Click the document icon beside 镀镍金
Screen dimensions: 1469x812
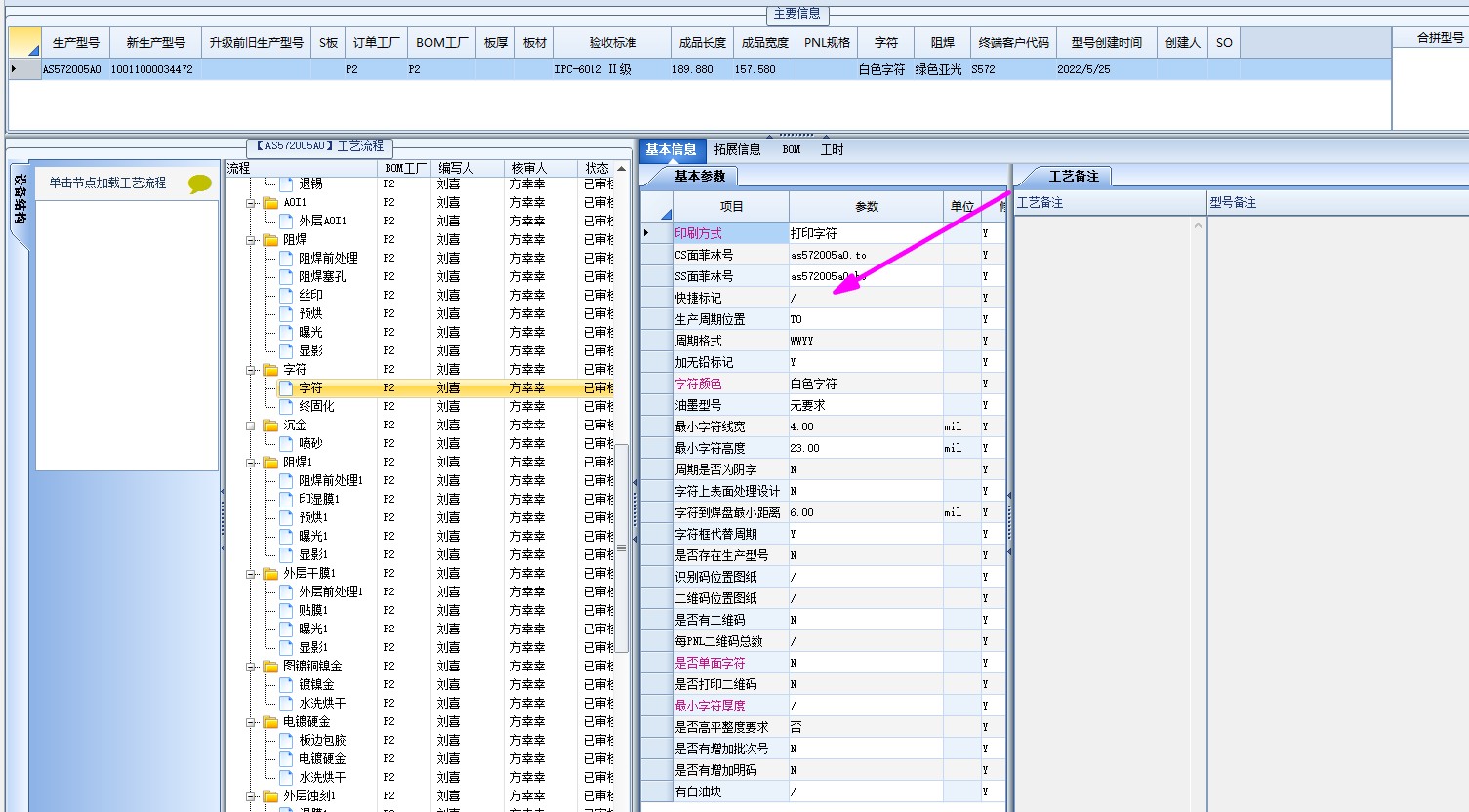tap(287, 684)
